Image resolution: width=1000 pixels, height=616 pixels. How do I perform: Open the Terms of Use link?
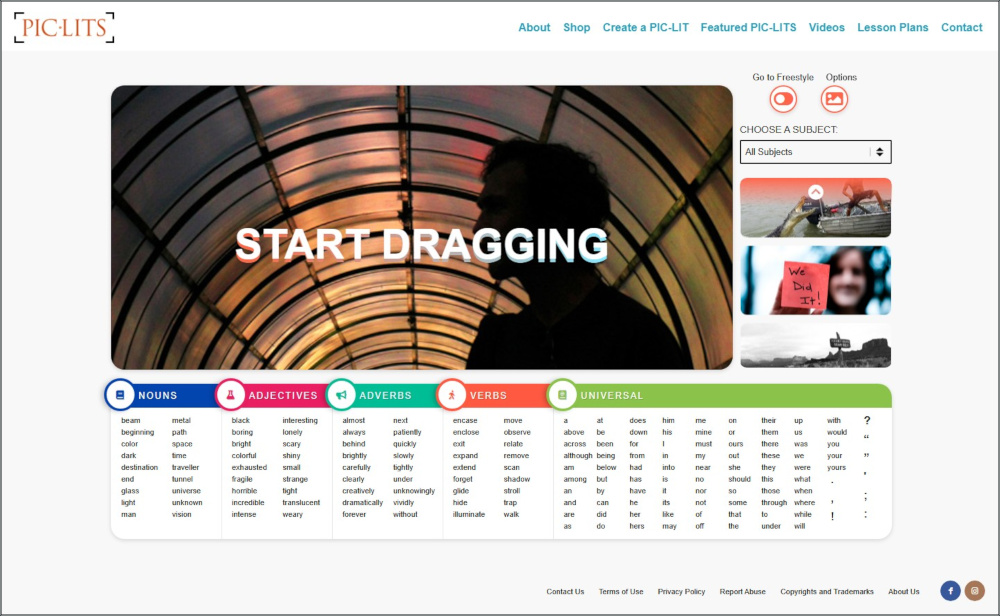(621, 592)
